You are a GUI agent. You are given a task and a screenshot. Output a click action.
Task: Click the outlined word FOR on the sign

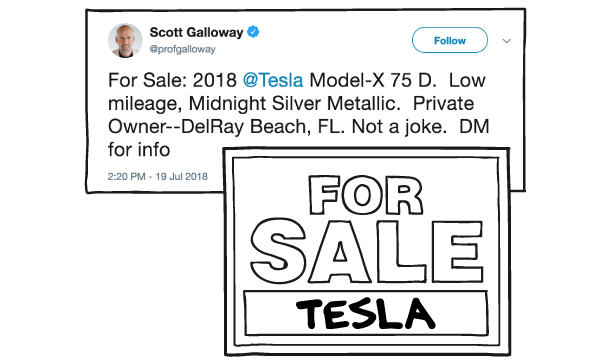click(x=365, y=195)
